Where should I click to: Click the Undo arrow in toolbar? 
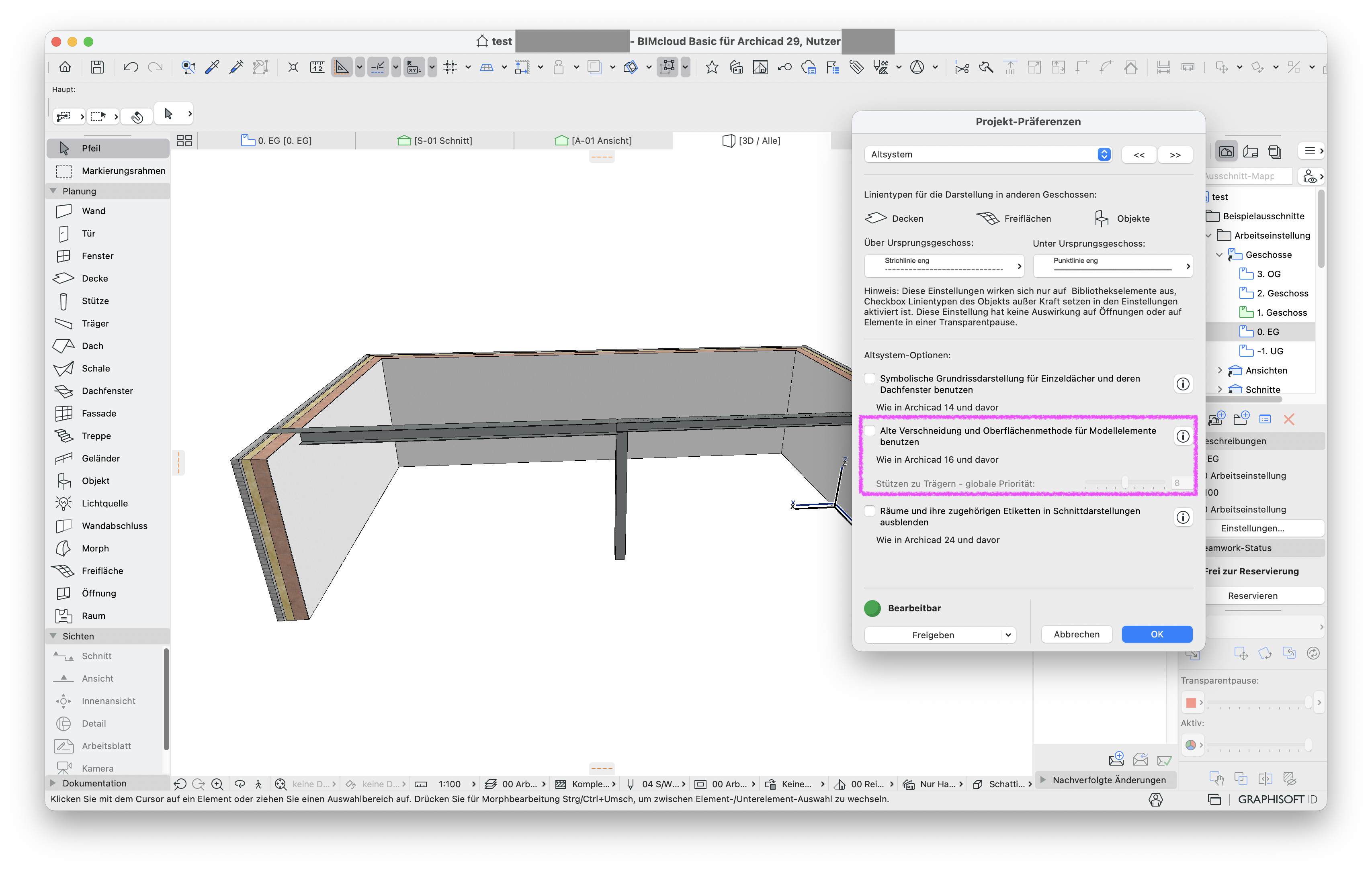tap(131, 67)
